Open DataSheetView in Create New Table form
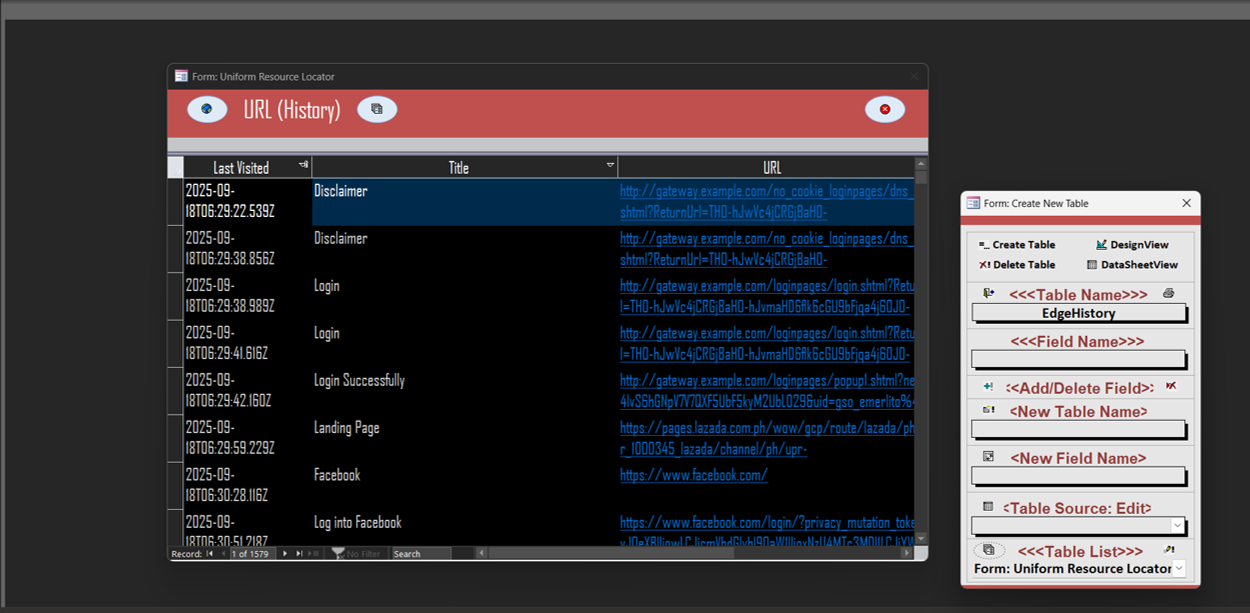Viewport: 1250px width, 613px height. click(x=1132, y=265)
